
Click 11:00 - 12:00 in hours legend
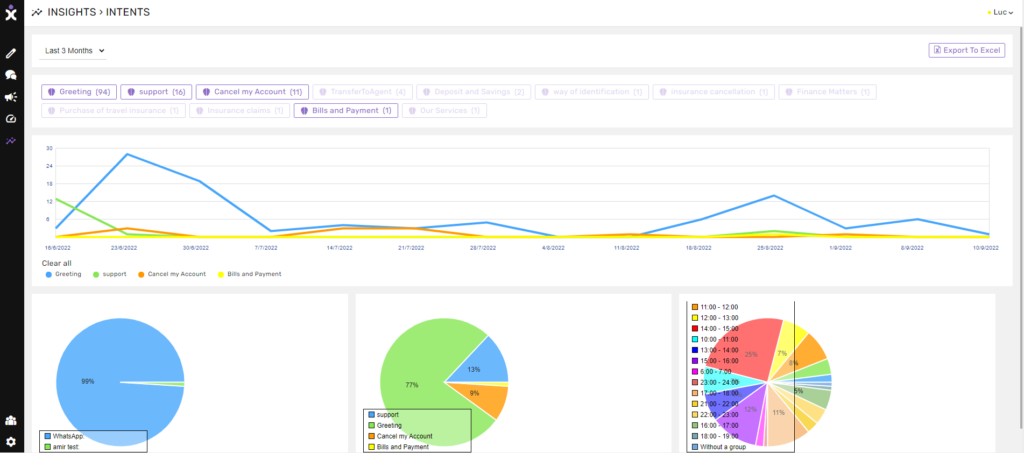pyautogui.click(x=714, y=307)
